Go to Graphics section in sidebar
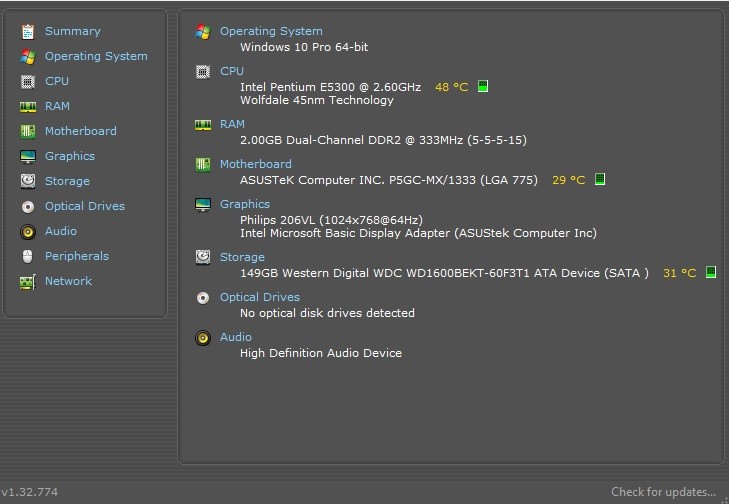This screenshot has height=504, width=730. tap(70, 156)
